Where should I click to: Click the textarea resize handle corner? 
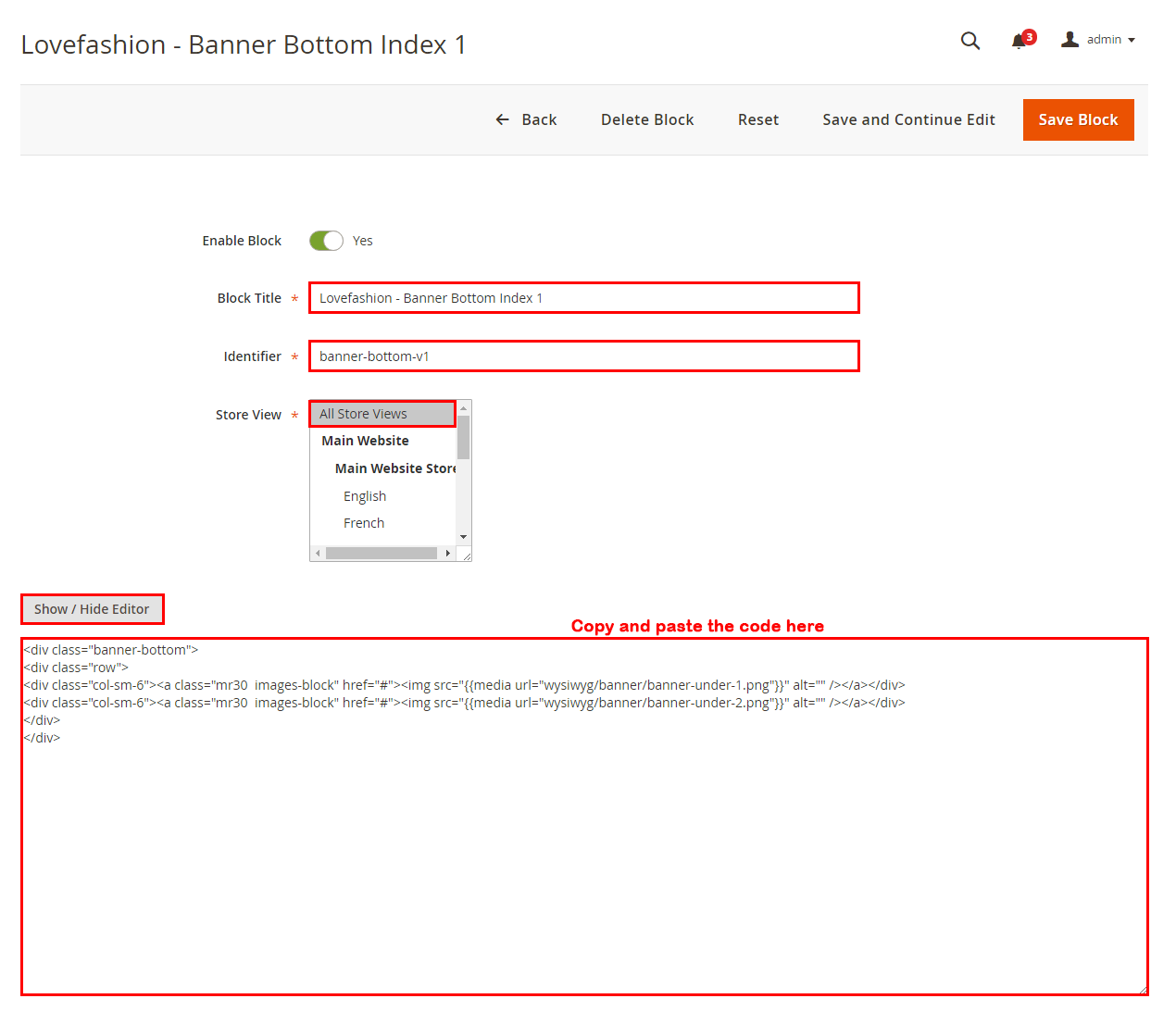1143,990
